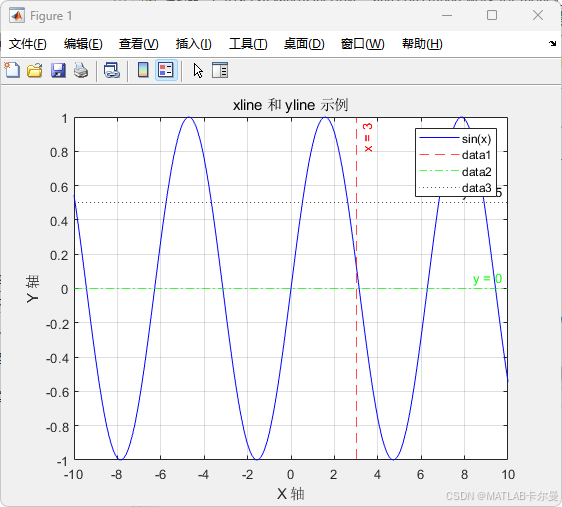Click the New Figure icon
This screenshot has width=562, height=507.
pyautogui.click(x=12, y=70)
